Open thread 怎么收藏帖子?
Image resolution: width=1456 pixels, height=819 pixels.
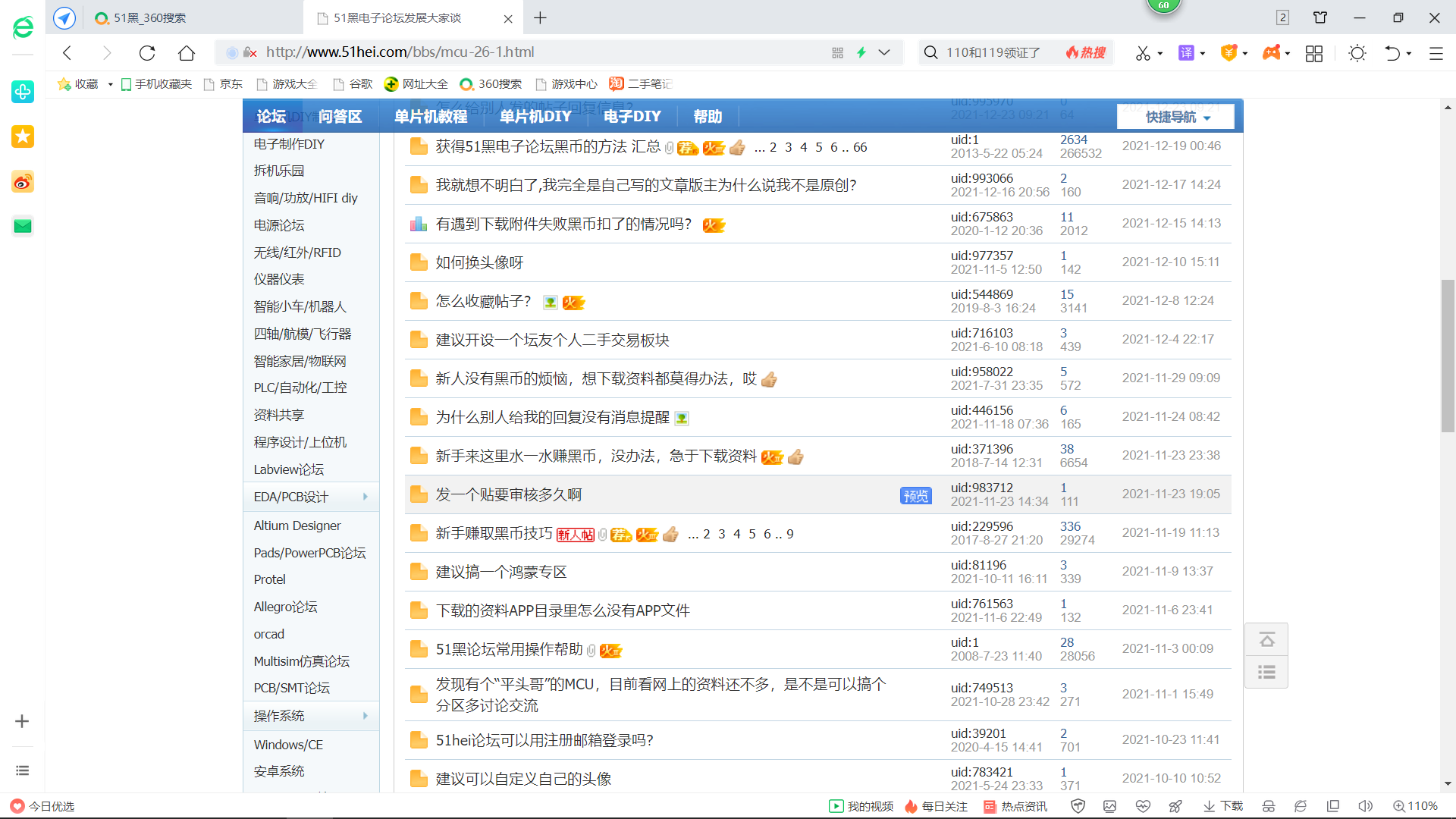484,301
